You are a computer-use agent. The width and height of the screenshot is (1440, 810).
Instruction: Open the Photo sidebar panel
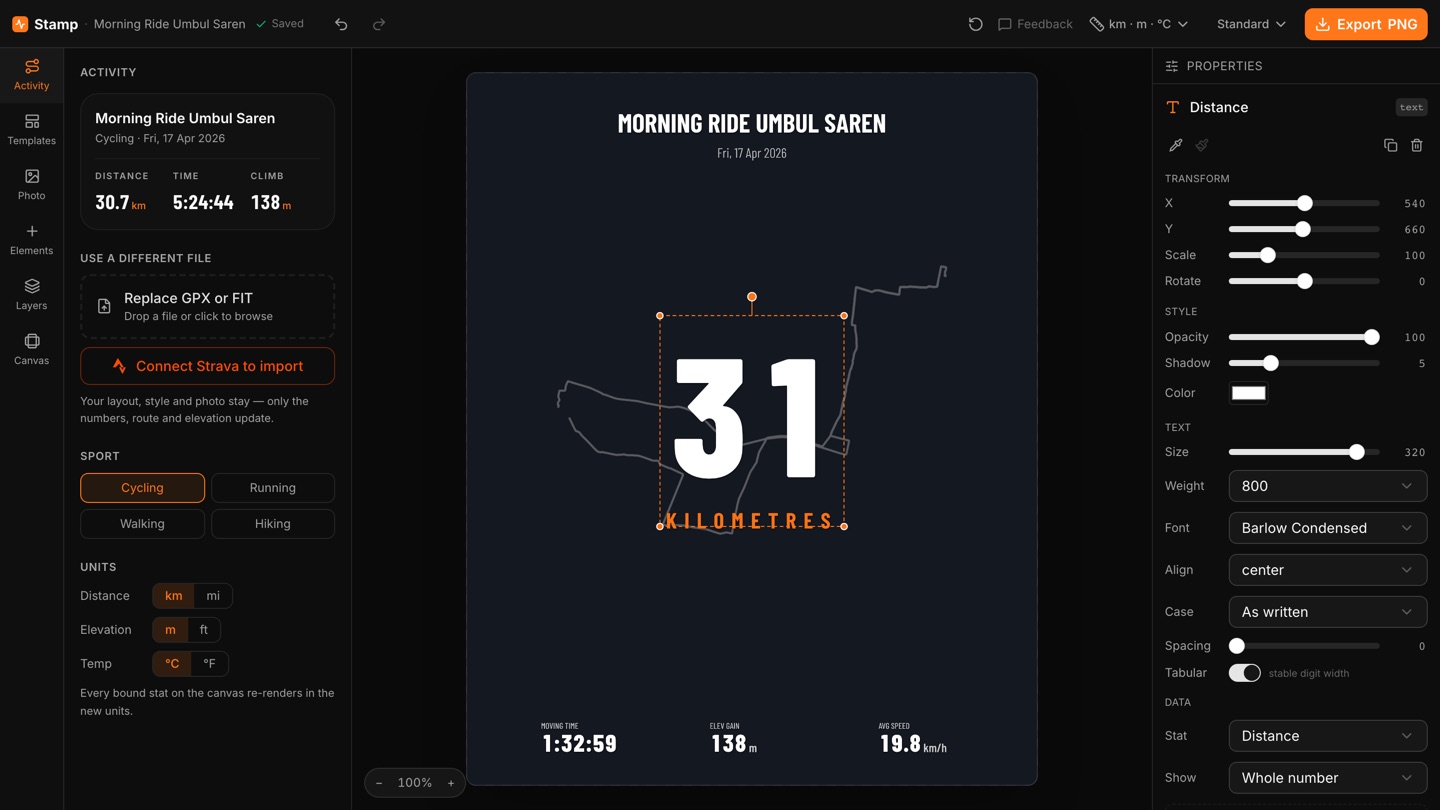[31, 185]
